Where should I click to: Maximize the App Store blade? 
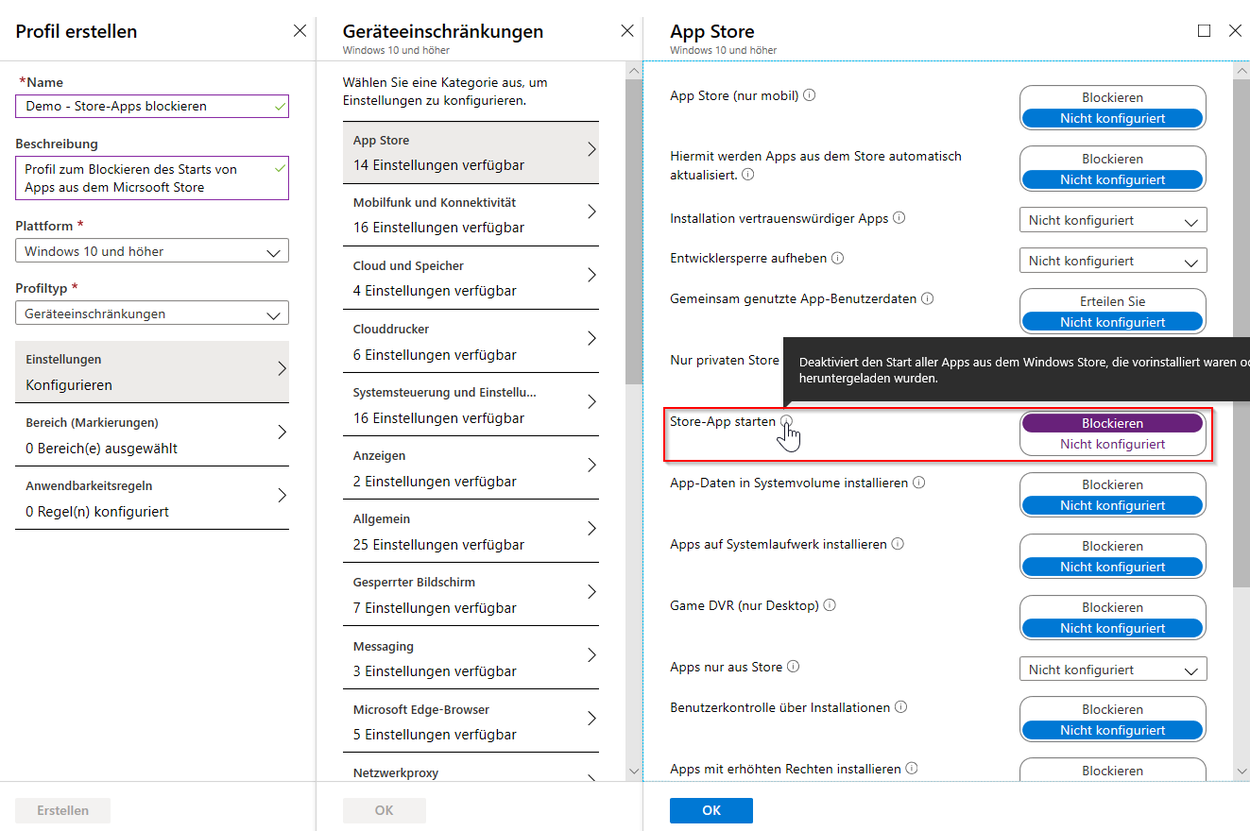(1204, 31)
